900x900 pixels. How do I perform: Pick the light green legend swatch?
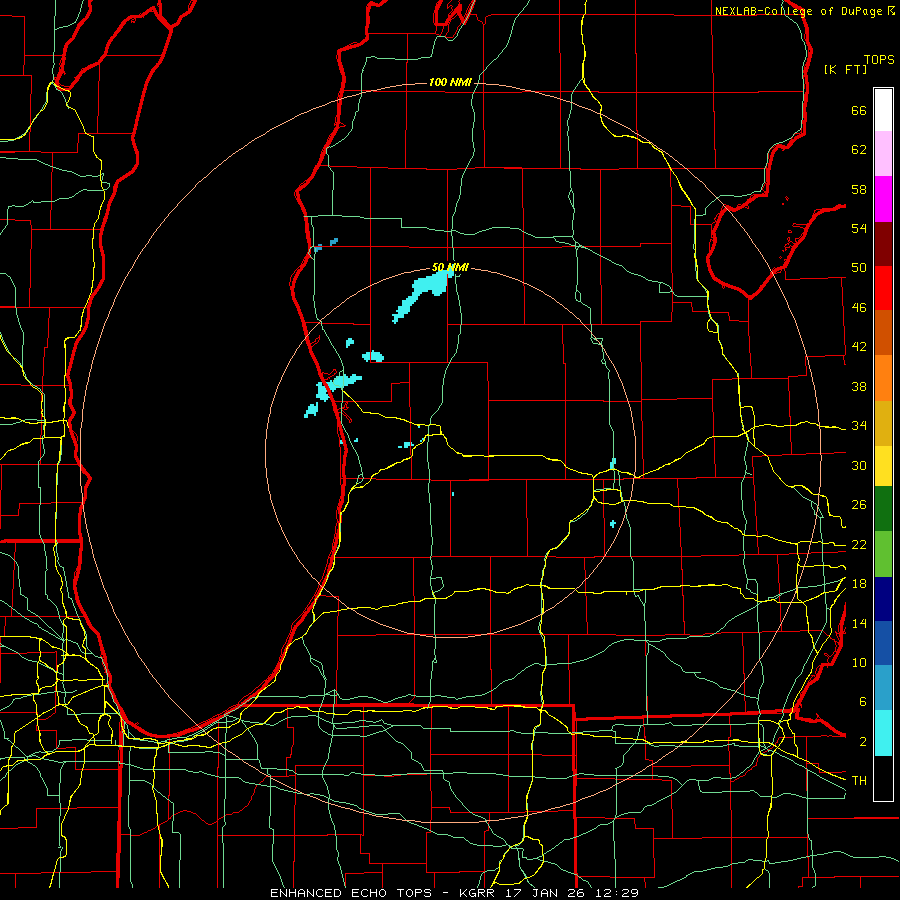(883, 554)
